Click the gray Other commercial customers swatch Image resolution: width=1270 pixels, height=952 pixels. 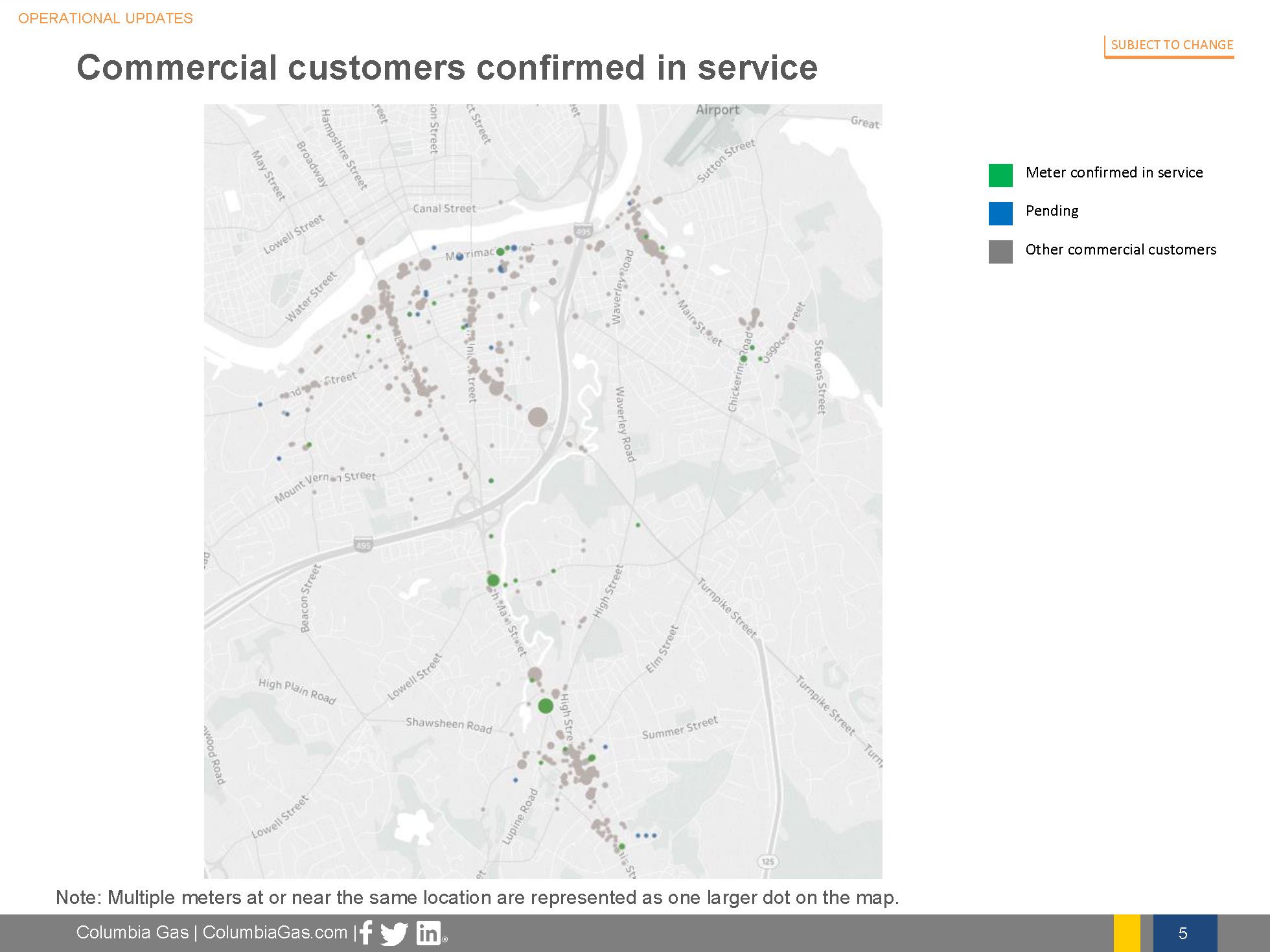tap(1000, 251)
